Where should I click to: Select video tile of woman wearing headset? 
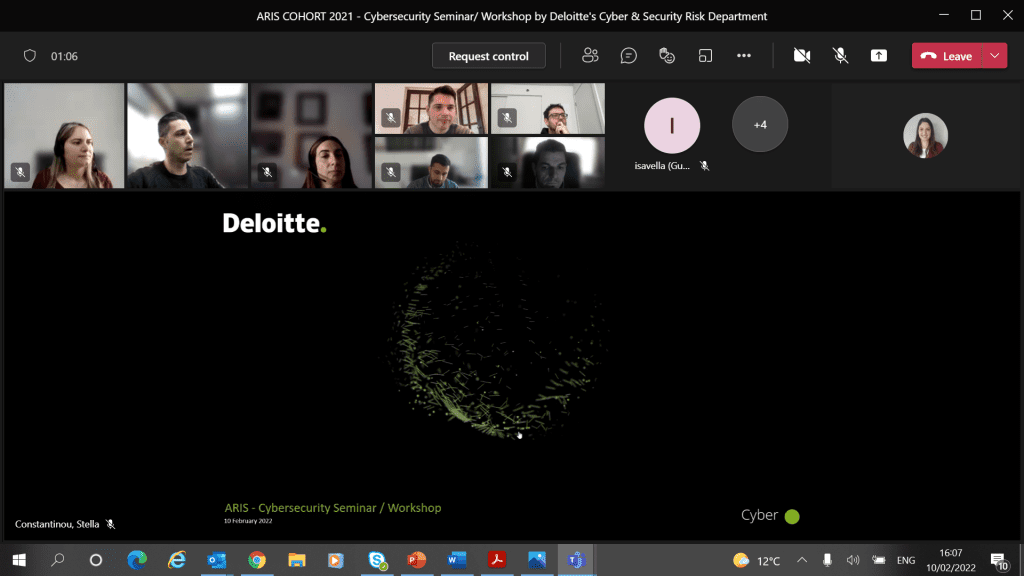pos(312,136)
